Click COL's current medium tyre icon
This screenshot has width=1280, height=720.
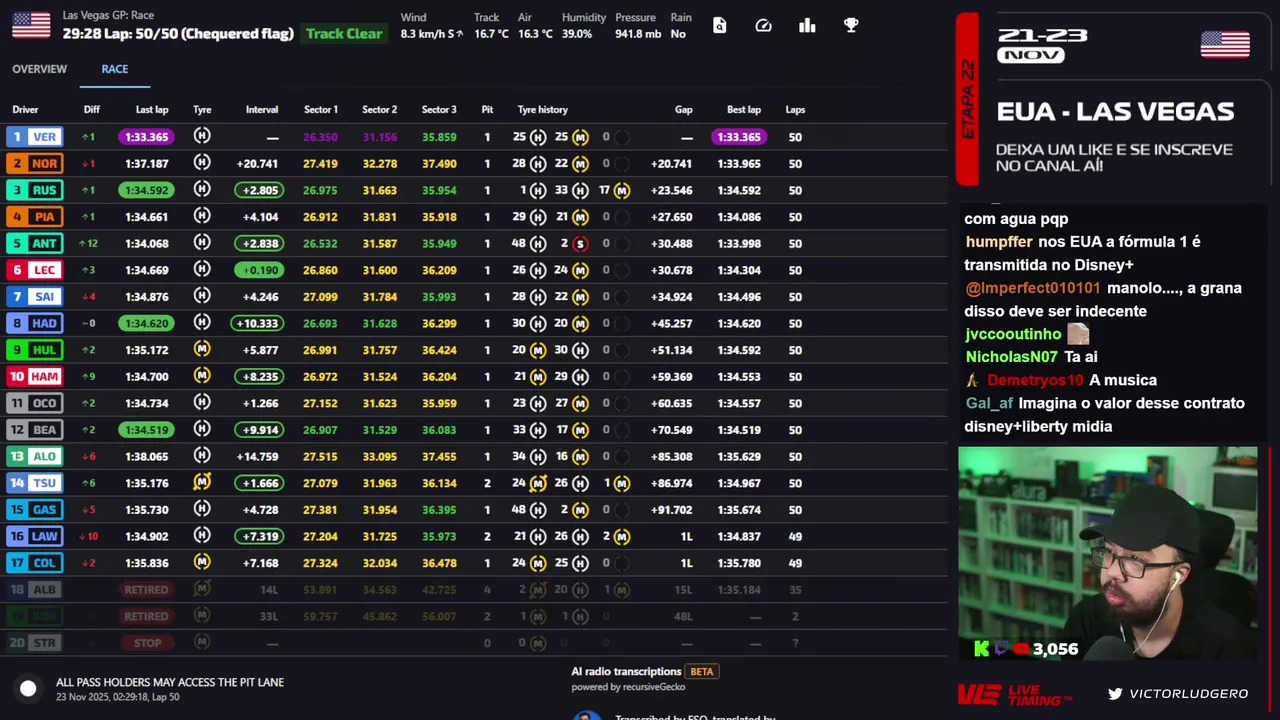pyautogui.click(x=202, y=562)
